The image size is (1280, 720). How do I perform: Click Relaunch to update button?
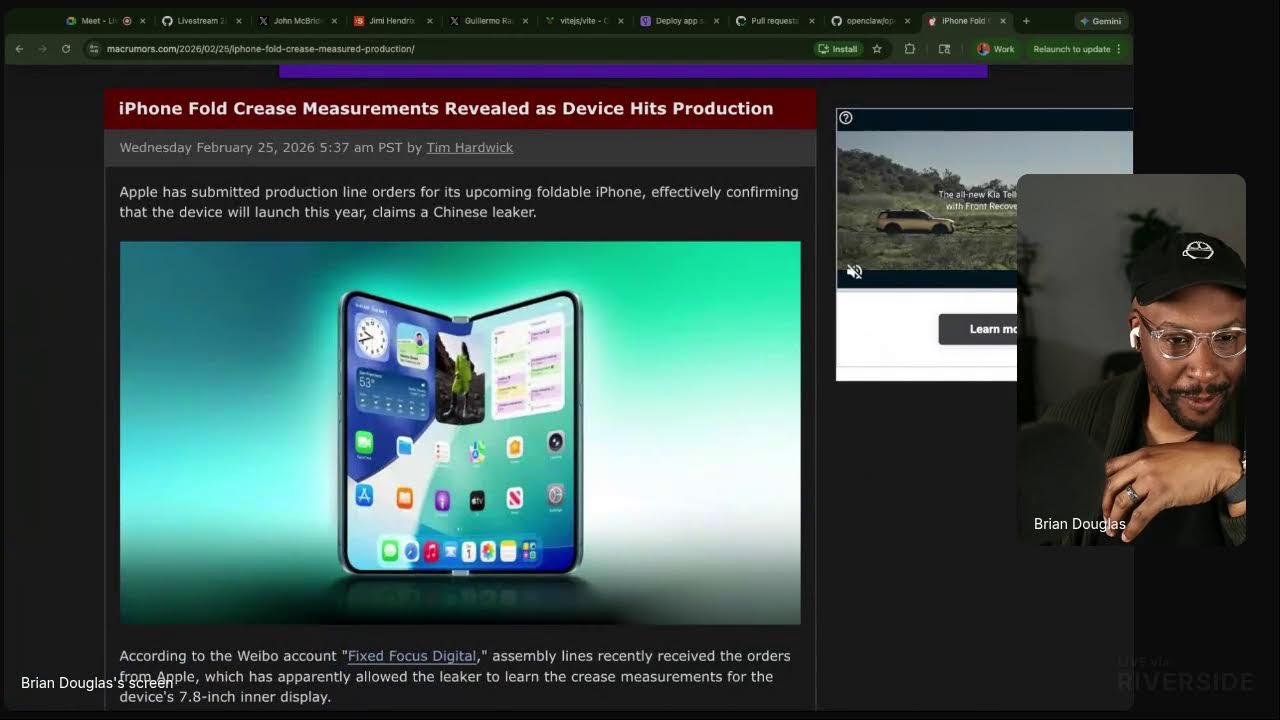click(x=1077, y=49)
